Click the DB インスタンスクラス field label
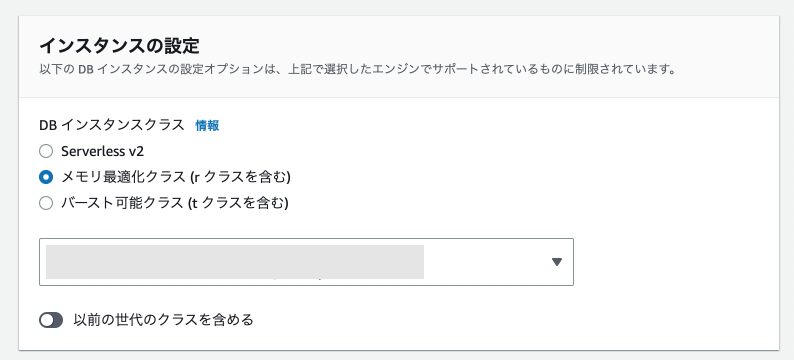This screenshot has height=360, width=794. tap(111, 126)
